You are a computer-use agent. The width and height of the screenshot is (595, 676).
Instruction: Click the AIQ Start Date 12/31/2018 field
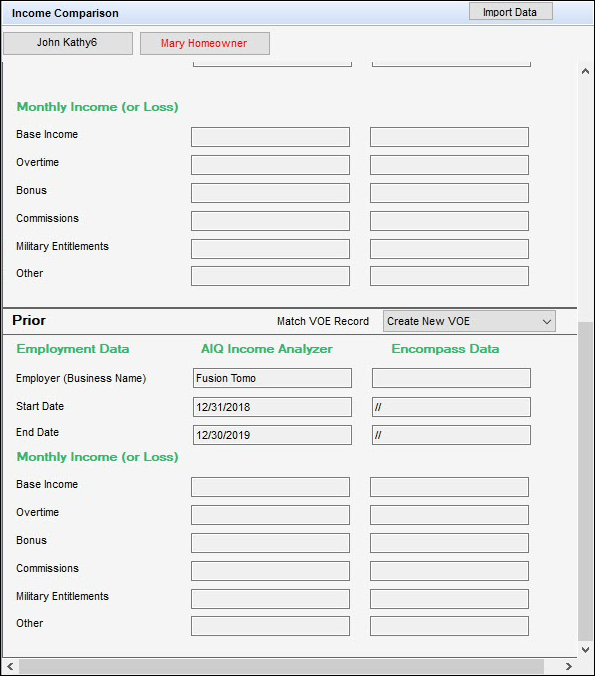272,407
